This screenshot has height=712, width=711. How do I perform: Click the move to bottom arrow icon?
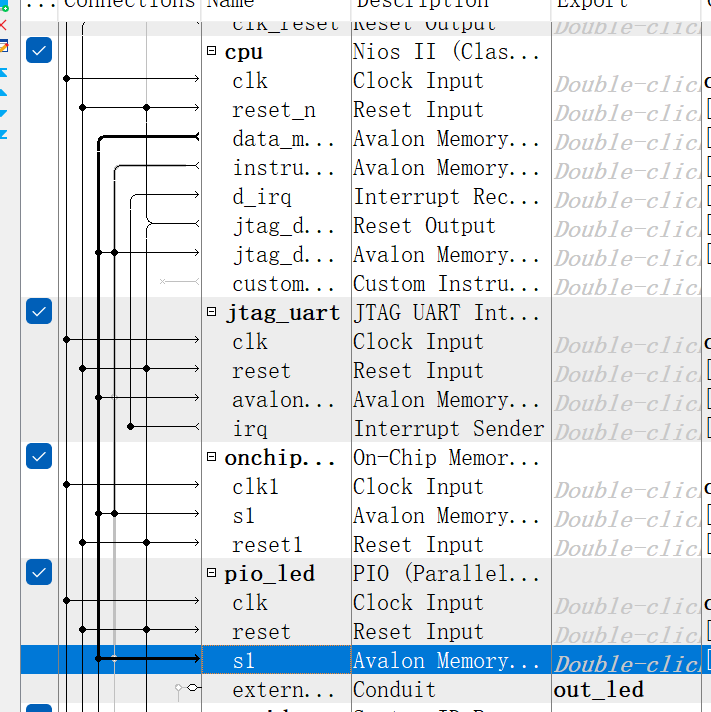click(x=4, y=134)
